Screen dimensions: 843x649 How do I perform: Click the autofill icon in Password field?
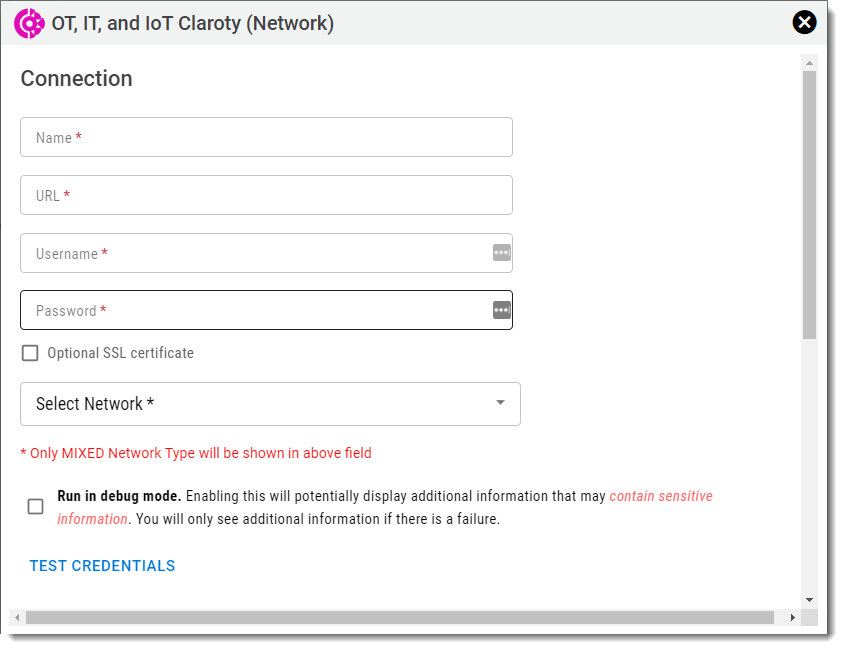[x=502, y=310]
